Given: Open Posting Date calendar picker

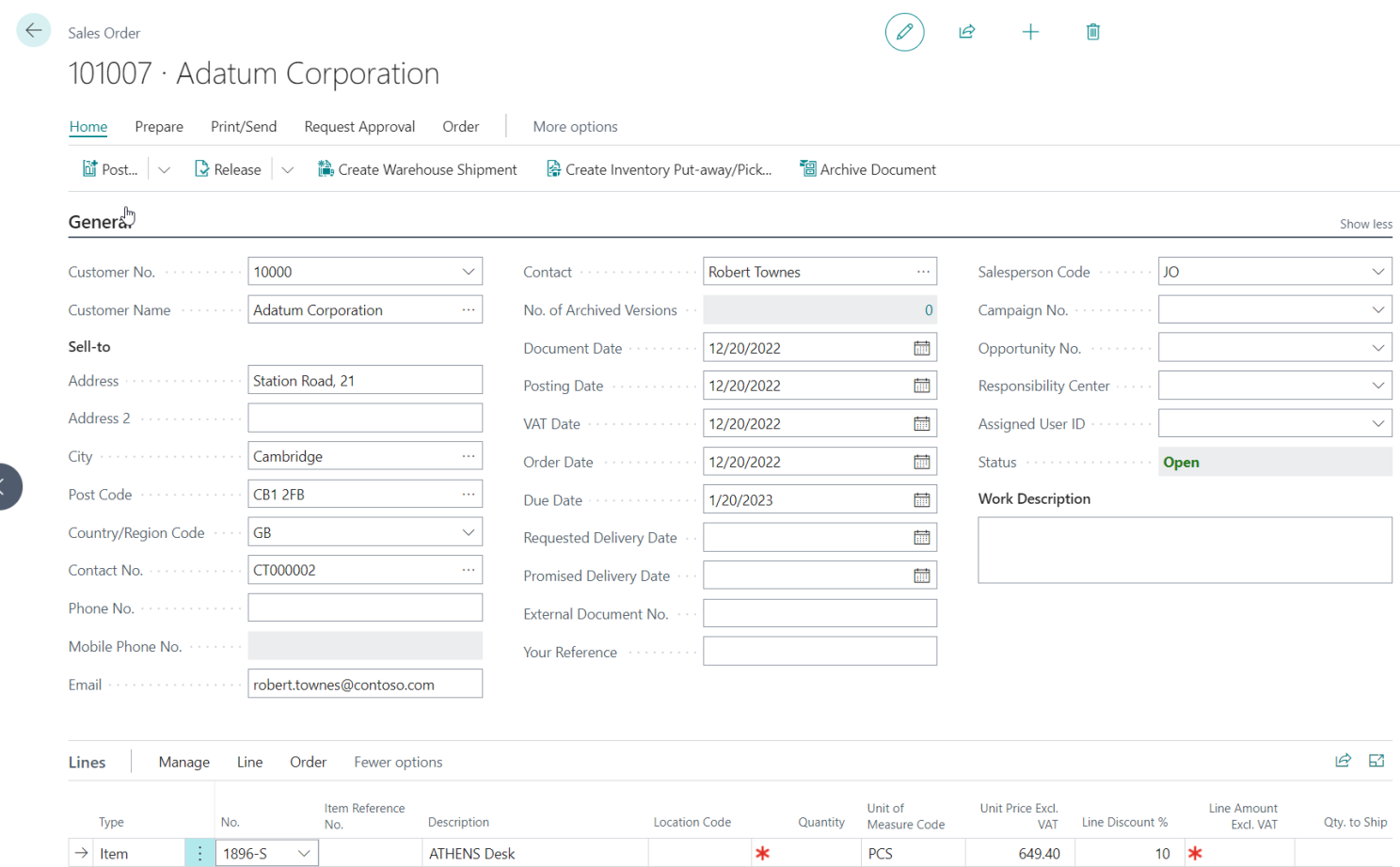Looking at the screenshot, I should coord(922,386).
